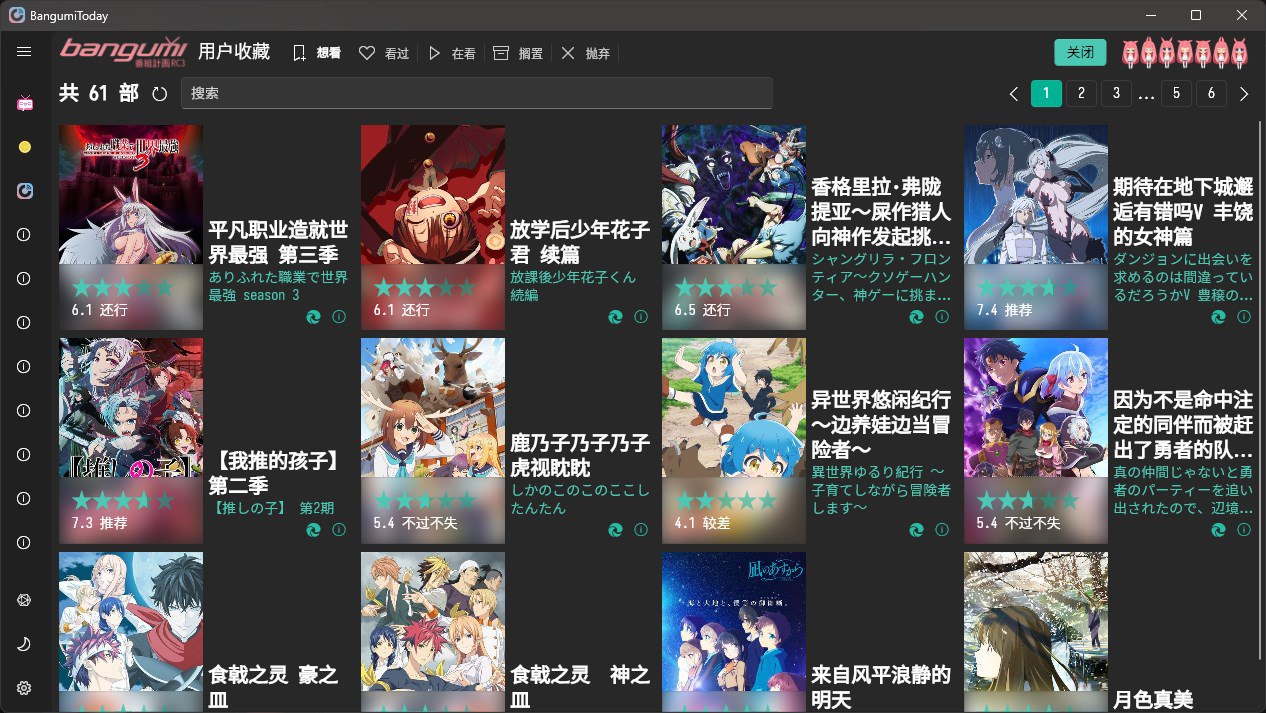The image size is (1266, 713).
Task: Click the 月色真美 cover thumbnail
Action: 1036,632
